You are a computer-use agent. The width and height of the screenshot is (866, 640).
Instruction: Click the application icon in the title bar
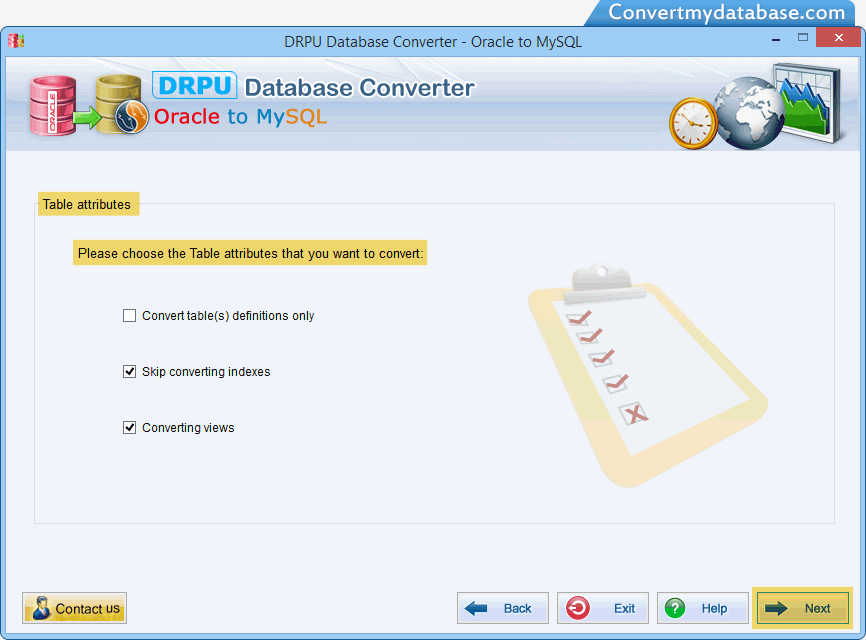click(x=16, y=41)
